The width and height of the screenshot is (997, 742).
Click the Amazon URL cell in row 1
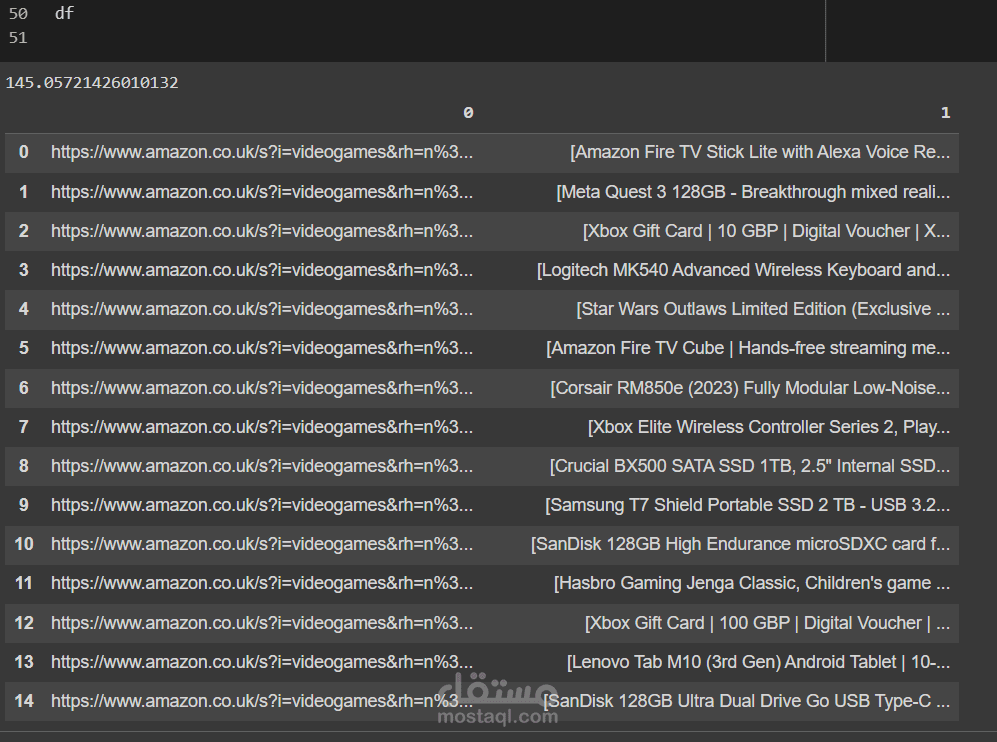pyautogui.click(x=262, y=192)
